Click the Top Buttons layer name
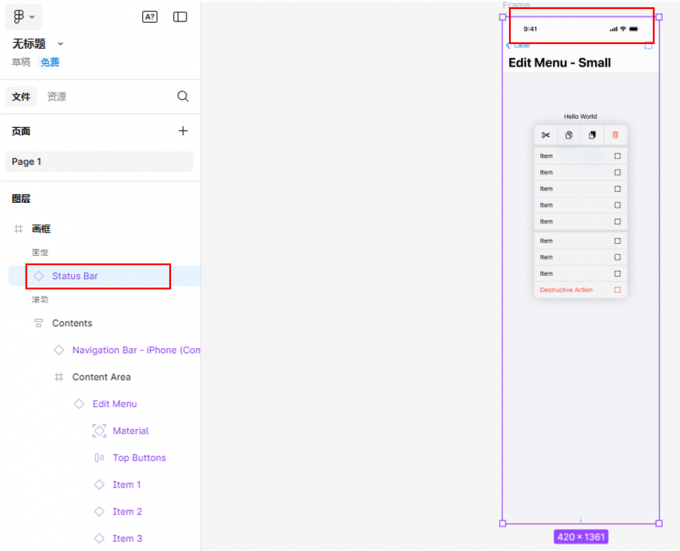 139,457
